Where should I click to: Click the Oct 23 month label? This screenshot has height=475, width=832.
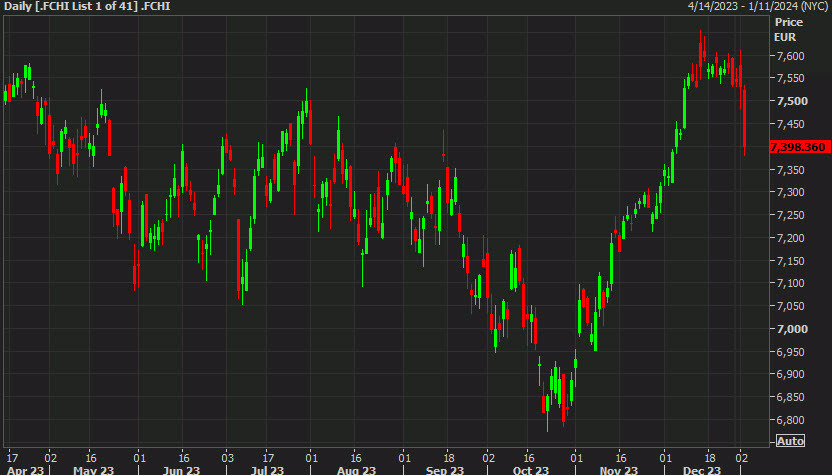[x=531, y=470]
